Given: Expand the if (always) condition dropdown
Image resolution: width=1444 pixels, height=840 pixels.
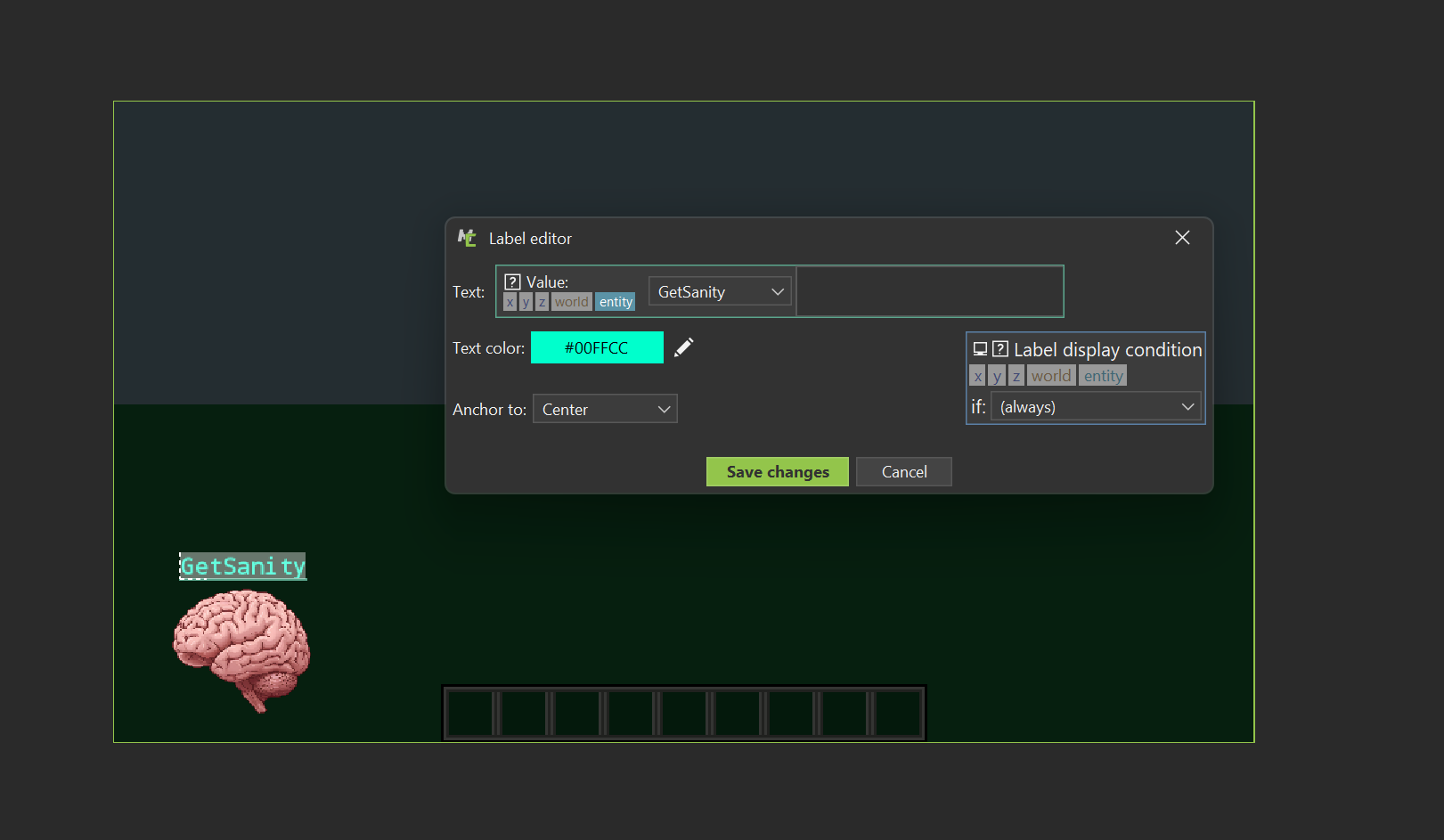Looking at the screenshot, I should coord(1096,407).
